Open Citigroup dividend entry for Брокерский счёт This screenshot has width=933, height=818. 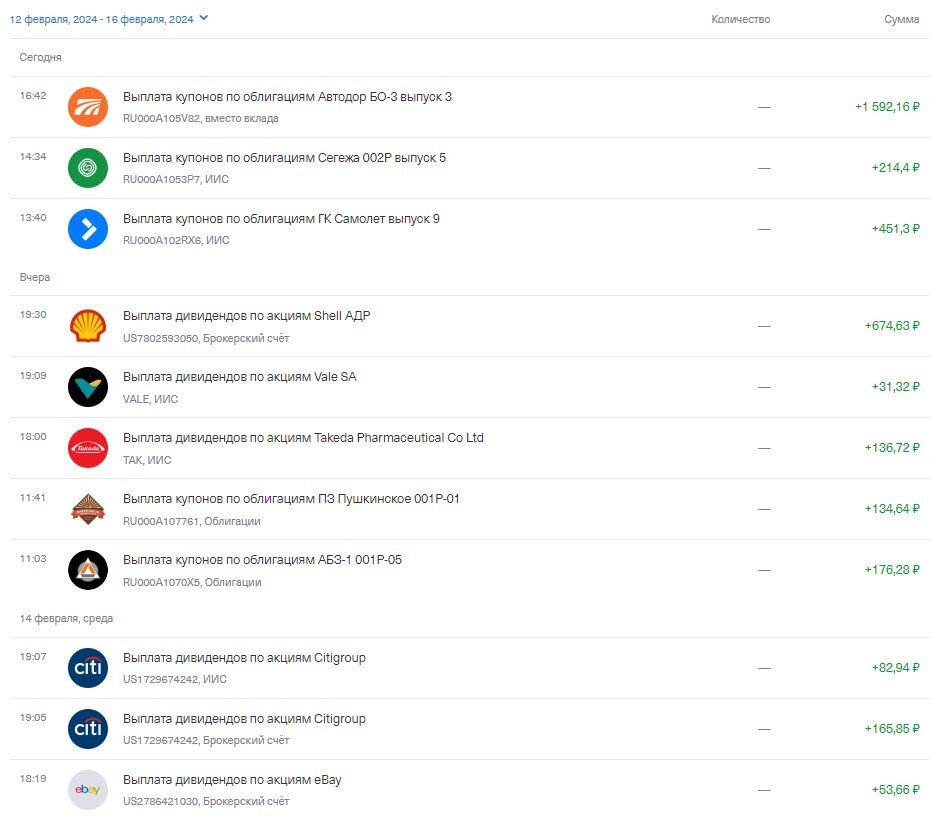(x=470, y=729)
